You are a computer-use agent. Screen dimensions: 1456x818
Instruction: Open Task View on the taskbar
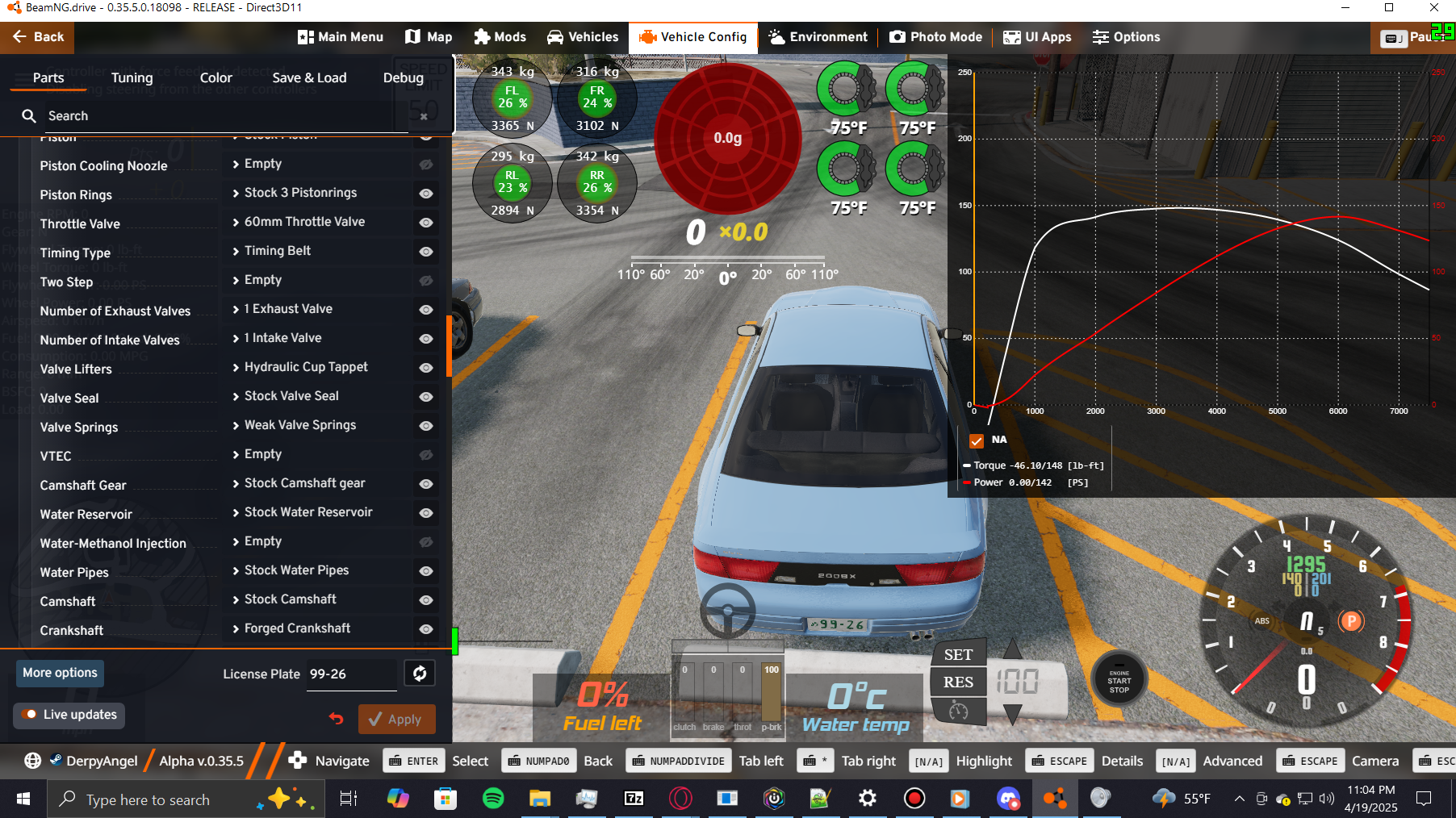349,799
